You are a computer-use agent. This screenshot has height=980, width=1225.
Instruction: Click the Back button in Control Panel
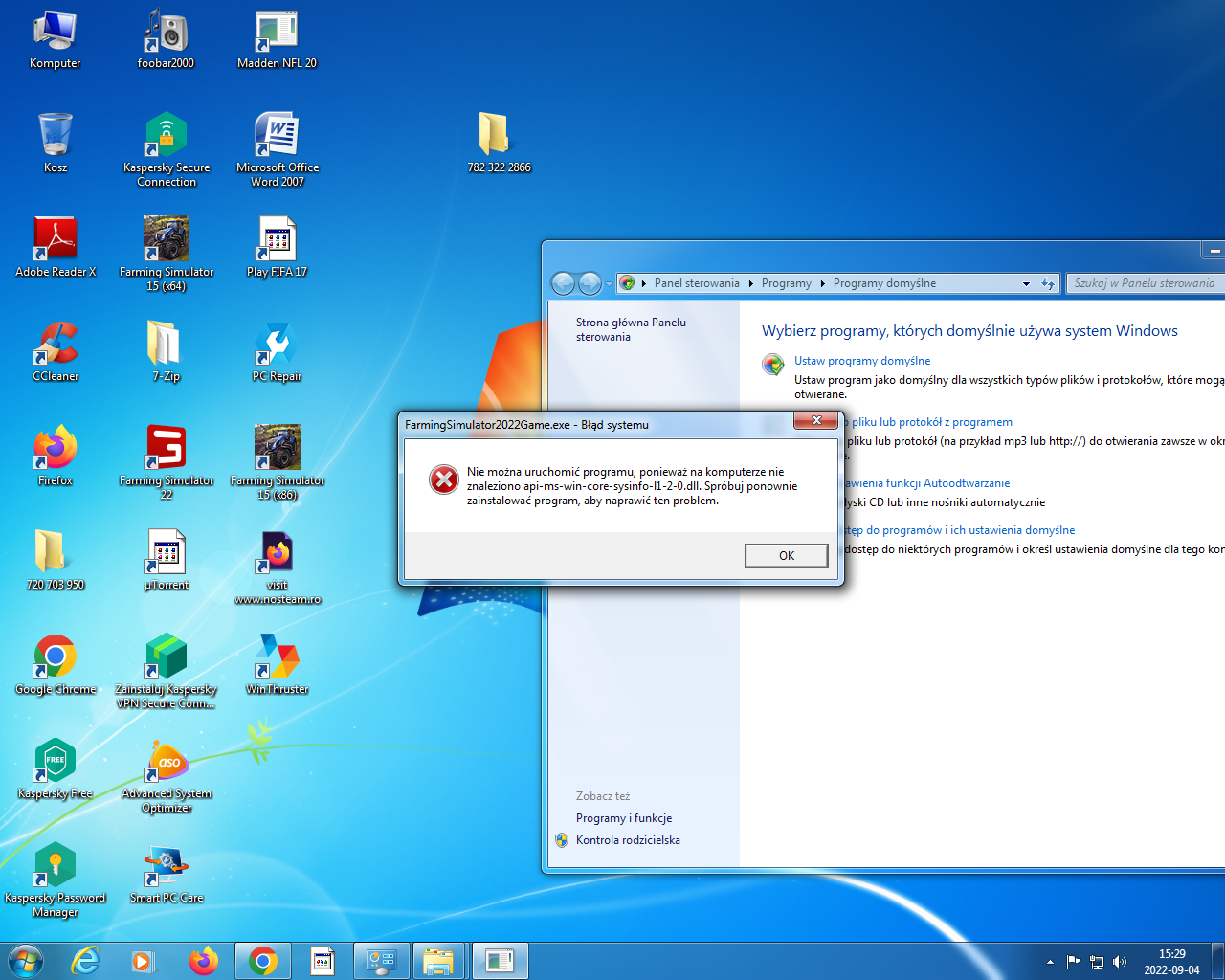pyautogui.click(x=564, y=283)
